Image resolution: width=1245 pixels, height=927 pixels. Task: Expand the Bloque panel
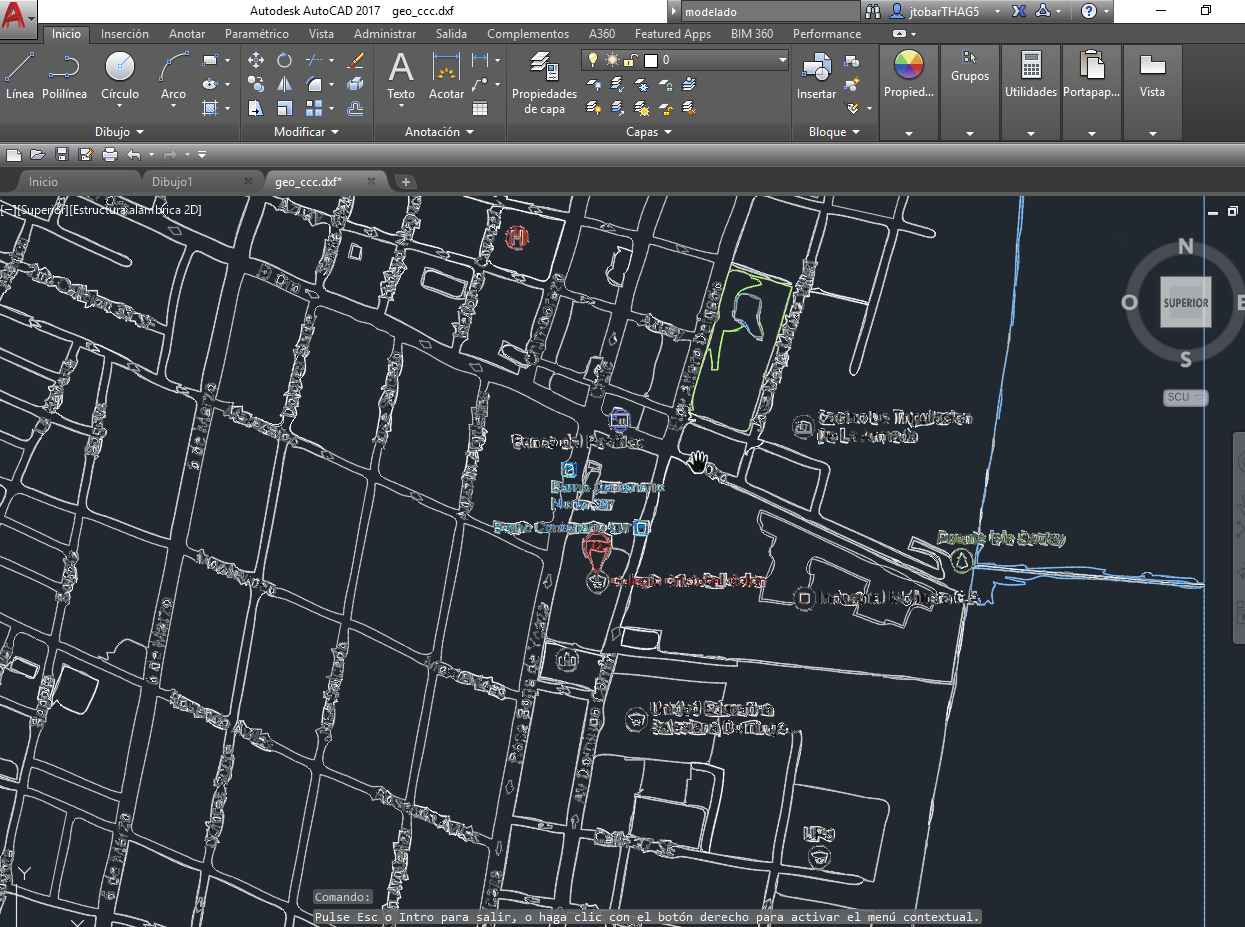pos(834,132)
